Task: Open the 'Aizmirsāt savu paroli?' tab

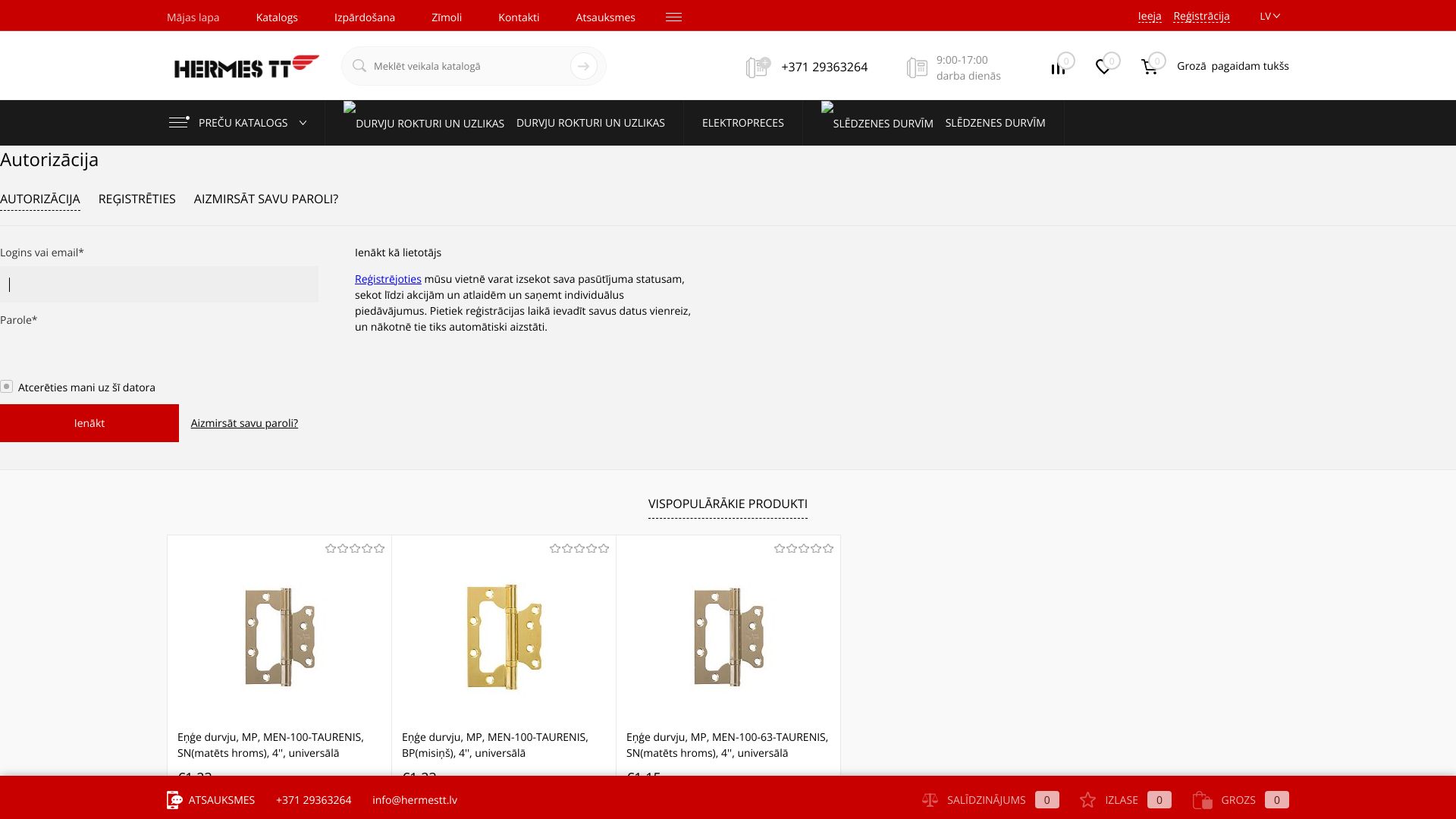Action: coord(265,199)
